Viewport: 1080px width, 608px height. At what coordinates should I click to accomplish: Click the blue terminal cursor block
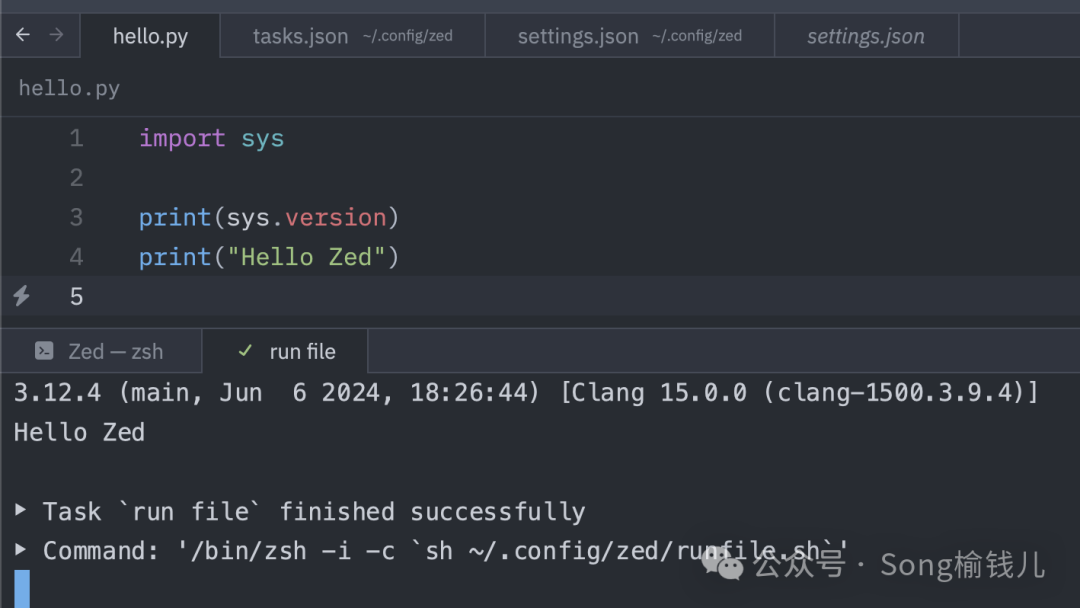click(x=22, y=589)
